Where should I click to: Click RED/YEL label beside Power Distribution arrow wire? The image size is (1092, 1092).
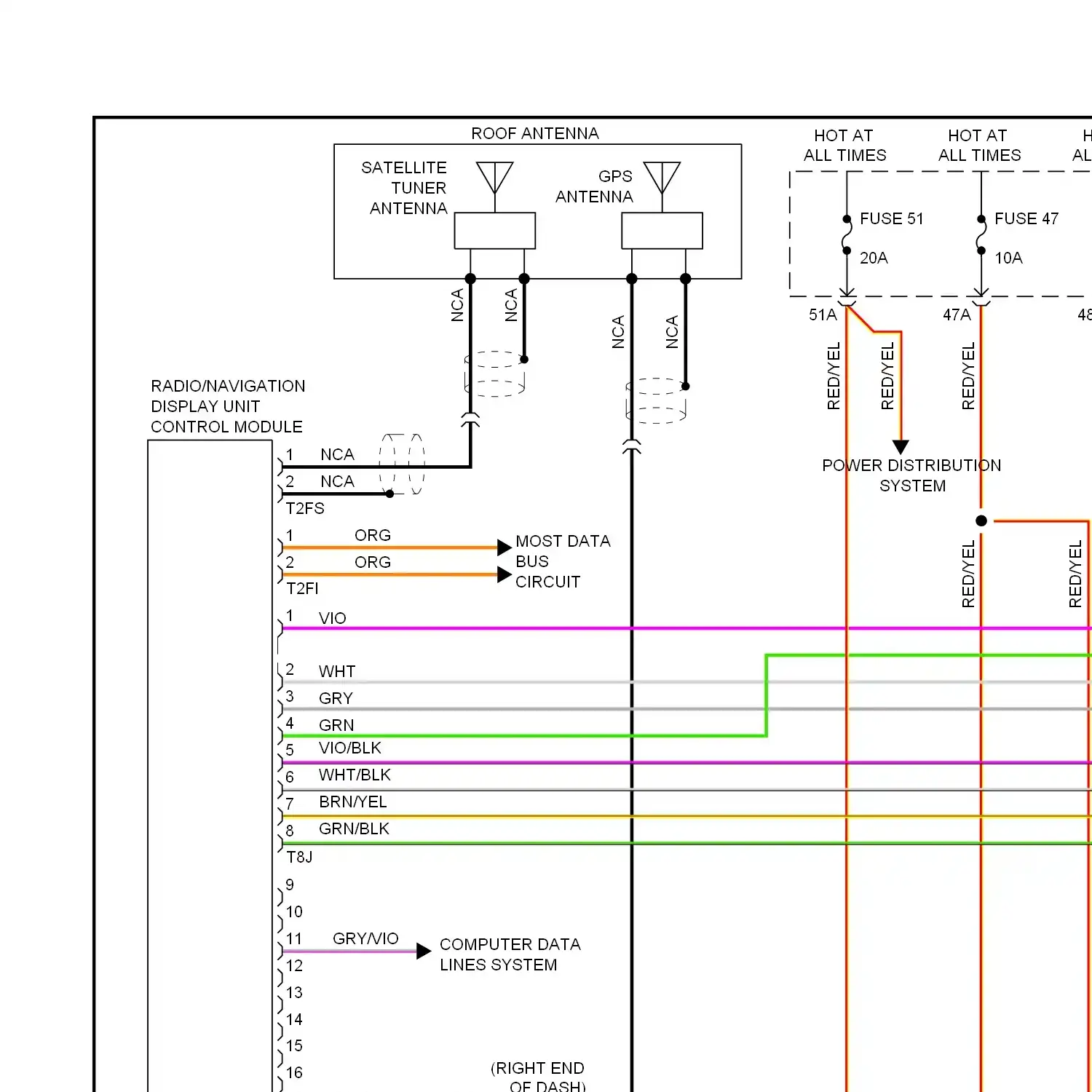coord(887,376)
